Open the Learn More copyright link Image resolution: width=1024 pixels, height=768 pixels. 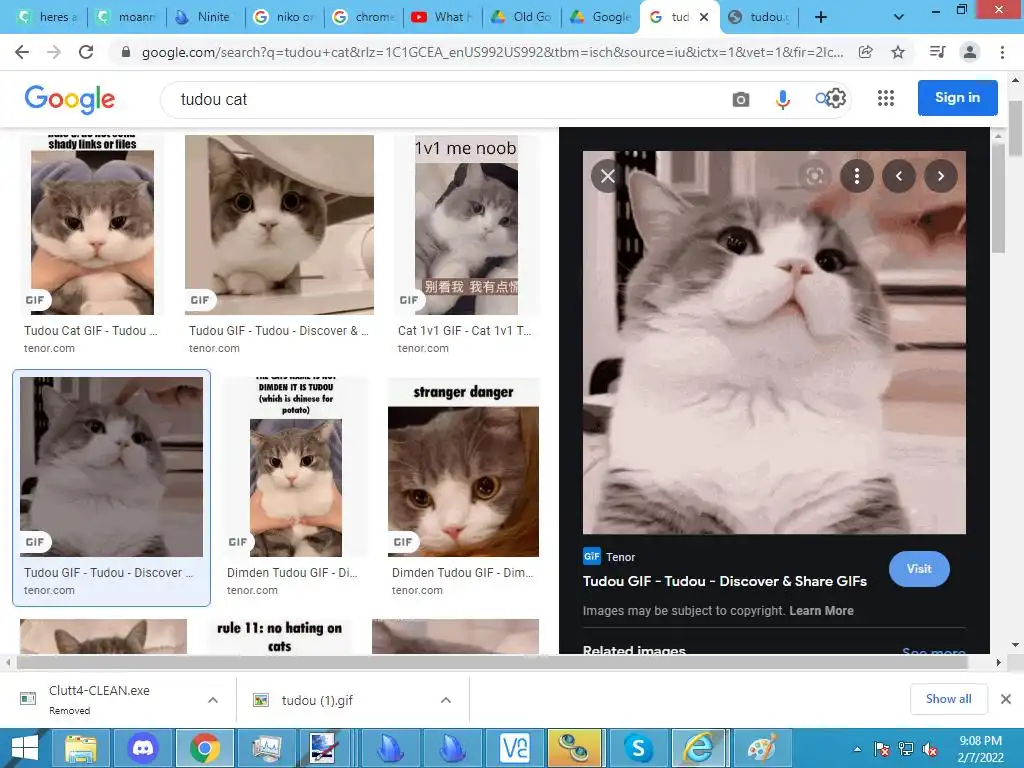pos(821,611)
